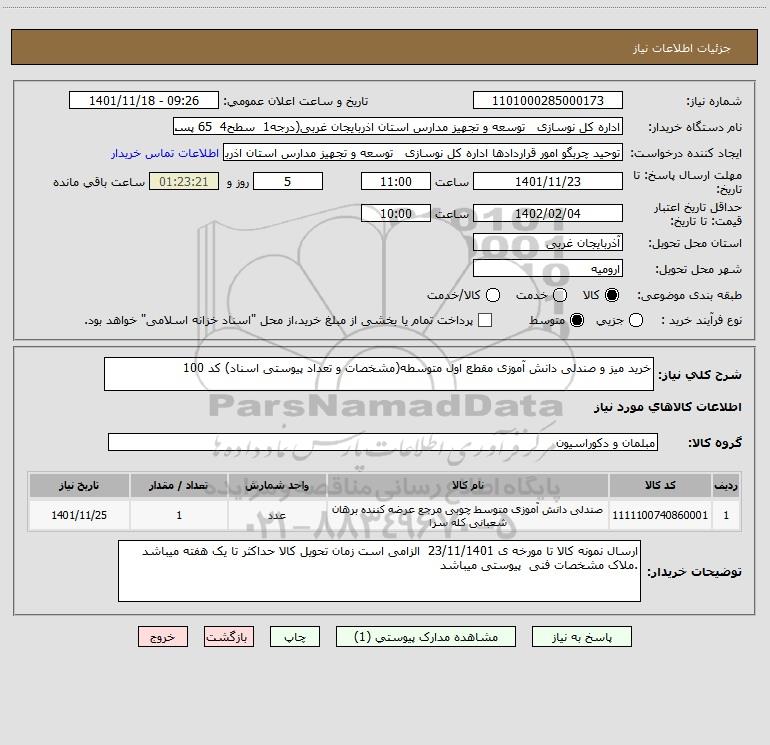Click the نام کالا column header
The width and height of the screenshot is (770, 745).
(468, 485)
